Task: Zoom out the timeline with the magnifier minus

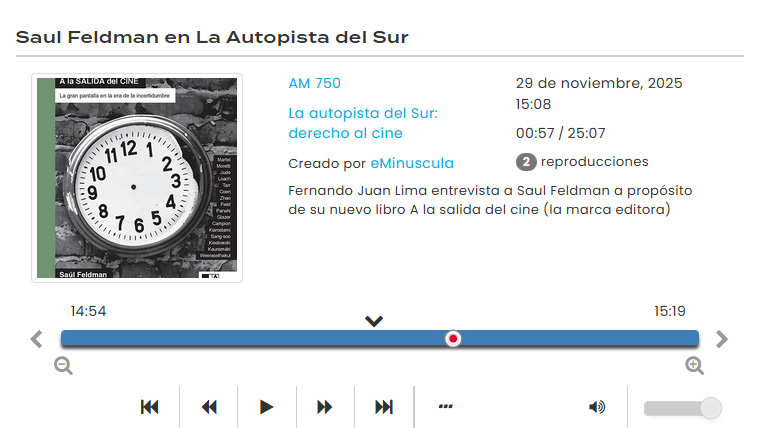Action: [64, 365]
